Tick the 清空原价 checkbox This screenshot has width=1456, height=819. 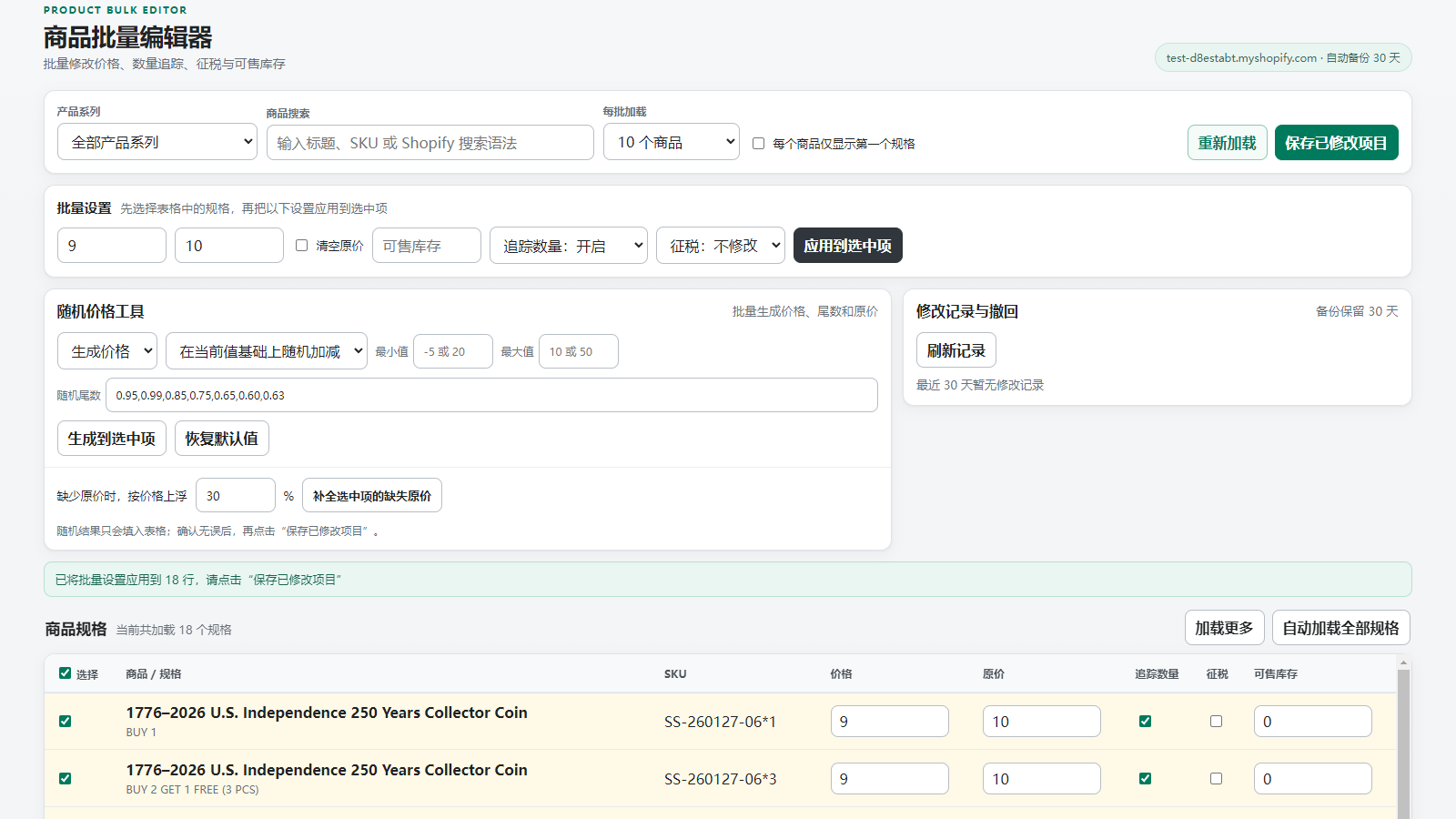point(301,246)
